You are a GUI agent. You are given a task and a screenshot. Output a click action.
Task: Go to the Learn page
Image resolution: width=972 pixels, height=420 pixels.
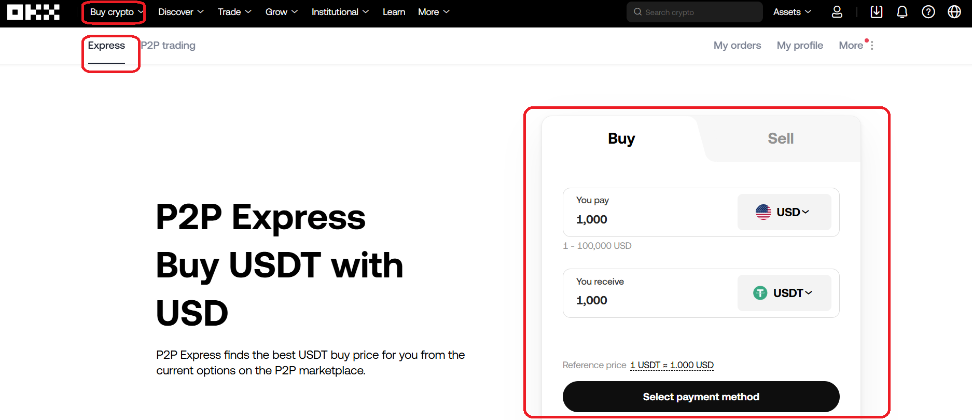pyautogui.click(x=394, y=12)
